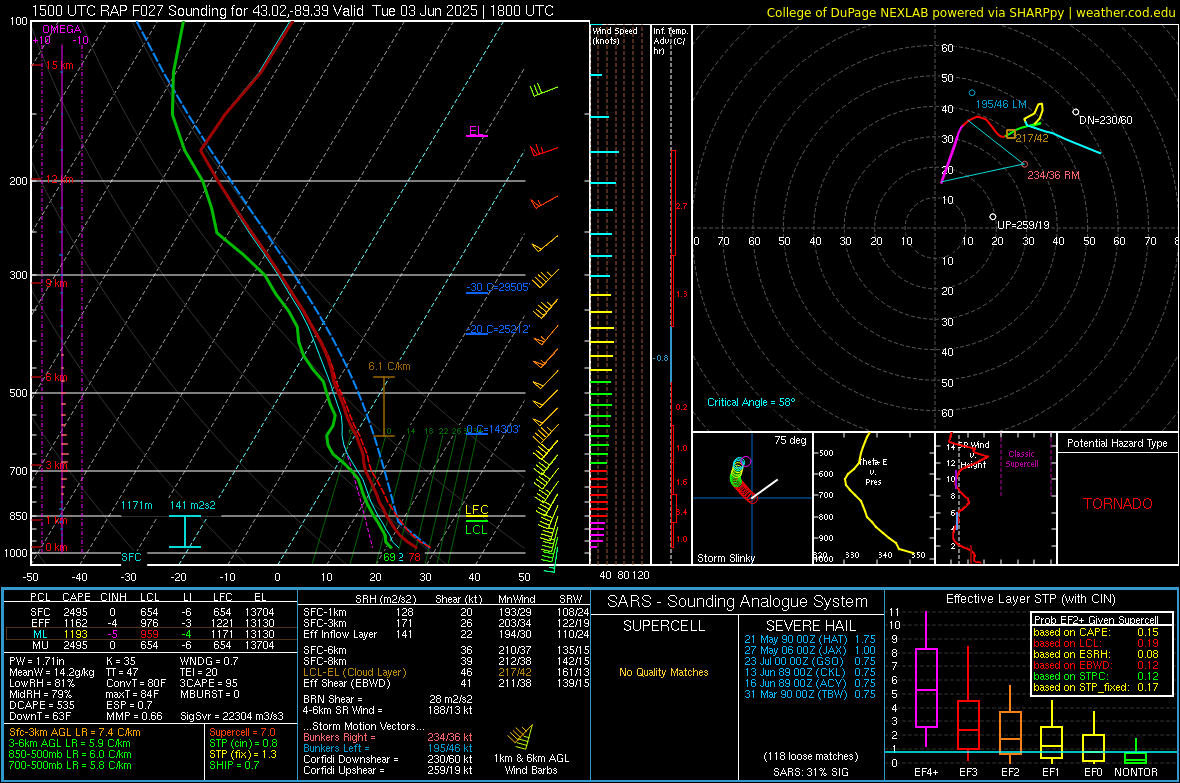
Task: Click the 217/42 cloud layer mean wind label
Action: pyautogui.click(x=1032, y=138)
